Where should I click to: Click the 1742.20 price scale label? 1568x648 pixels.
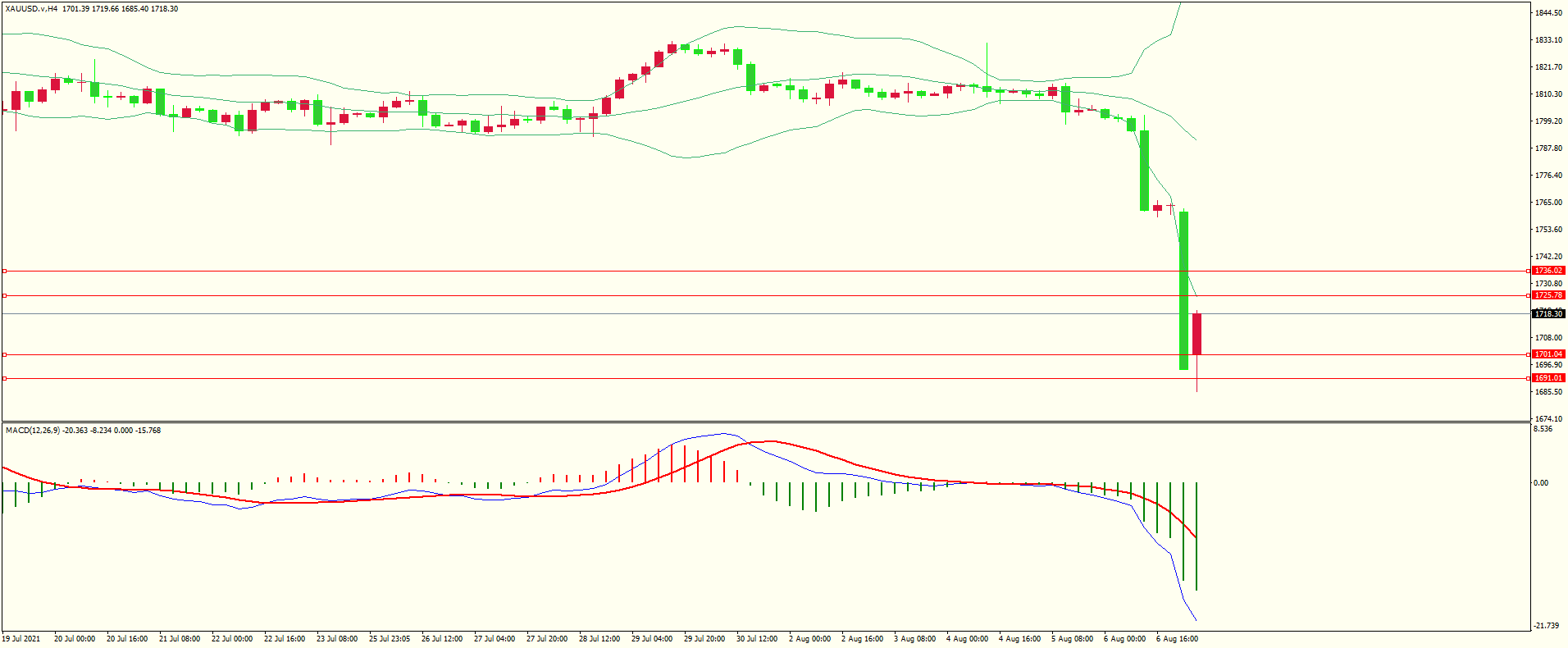(1548, 257)
